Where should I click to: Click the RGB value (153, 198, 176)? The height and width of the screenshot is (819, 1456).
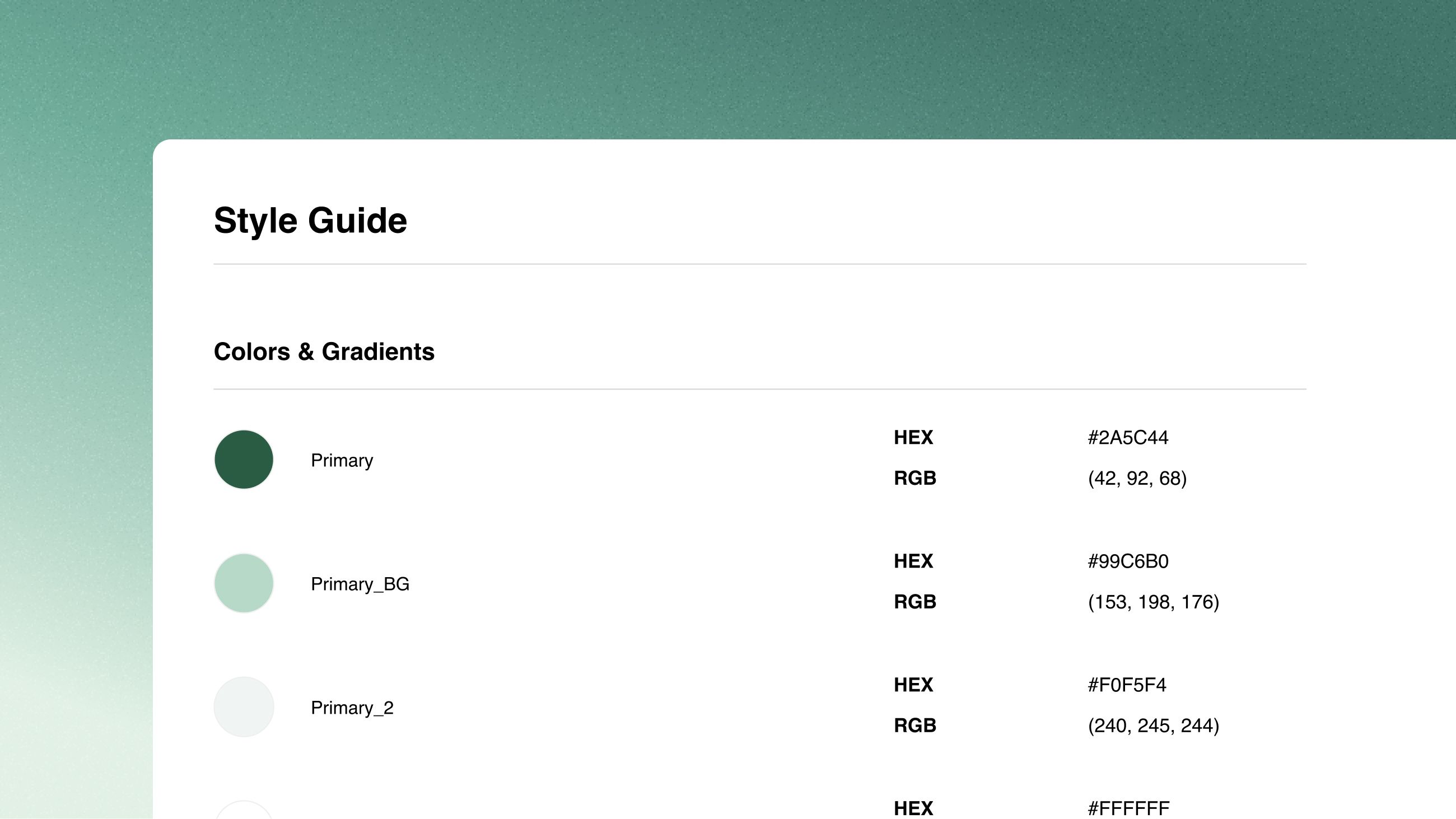(x=1153, y=602)
